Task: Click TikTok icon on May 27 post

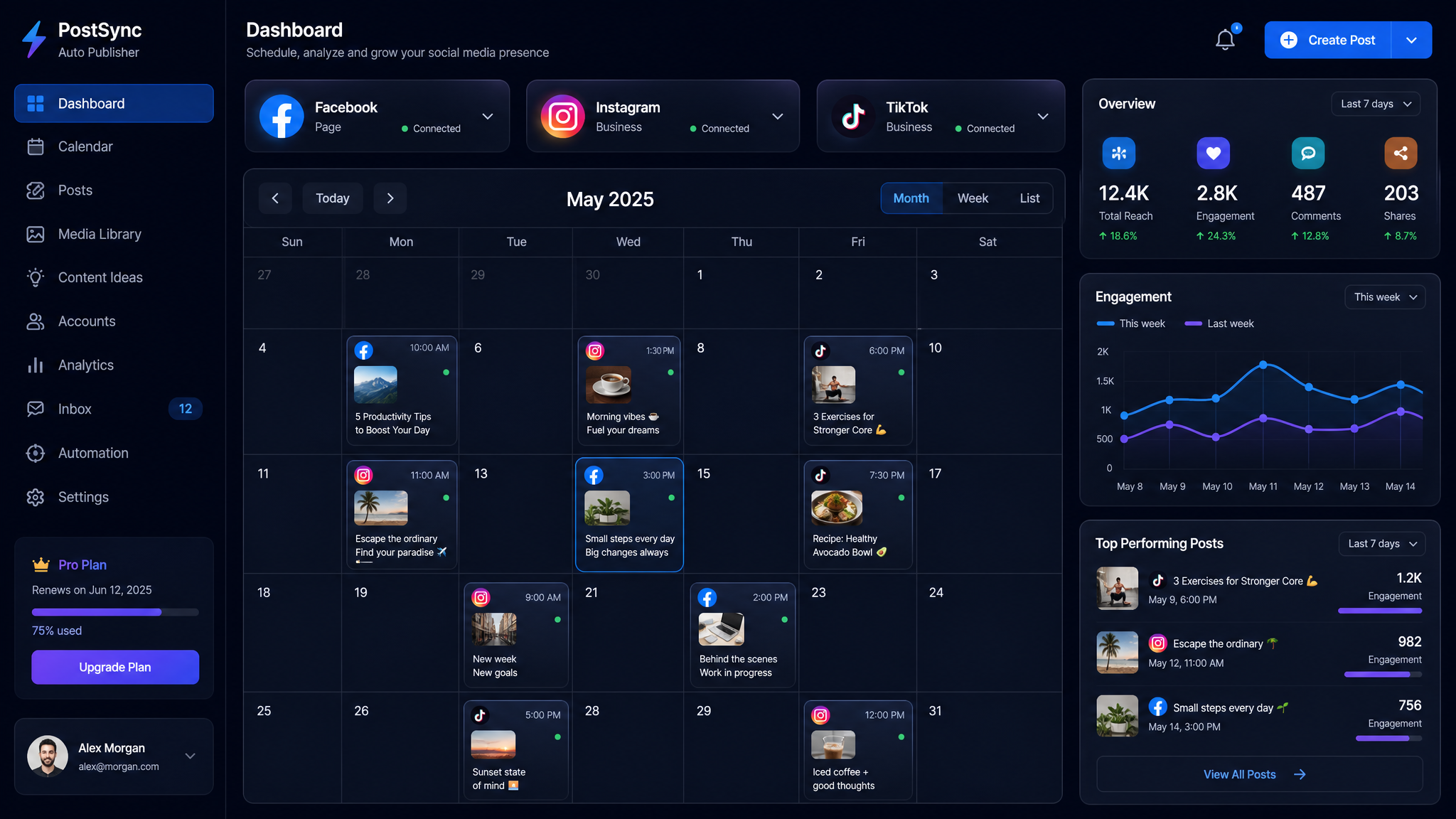Action: (x=481, y=715)
